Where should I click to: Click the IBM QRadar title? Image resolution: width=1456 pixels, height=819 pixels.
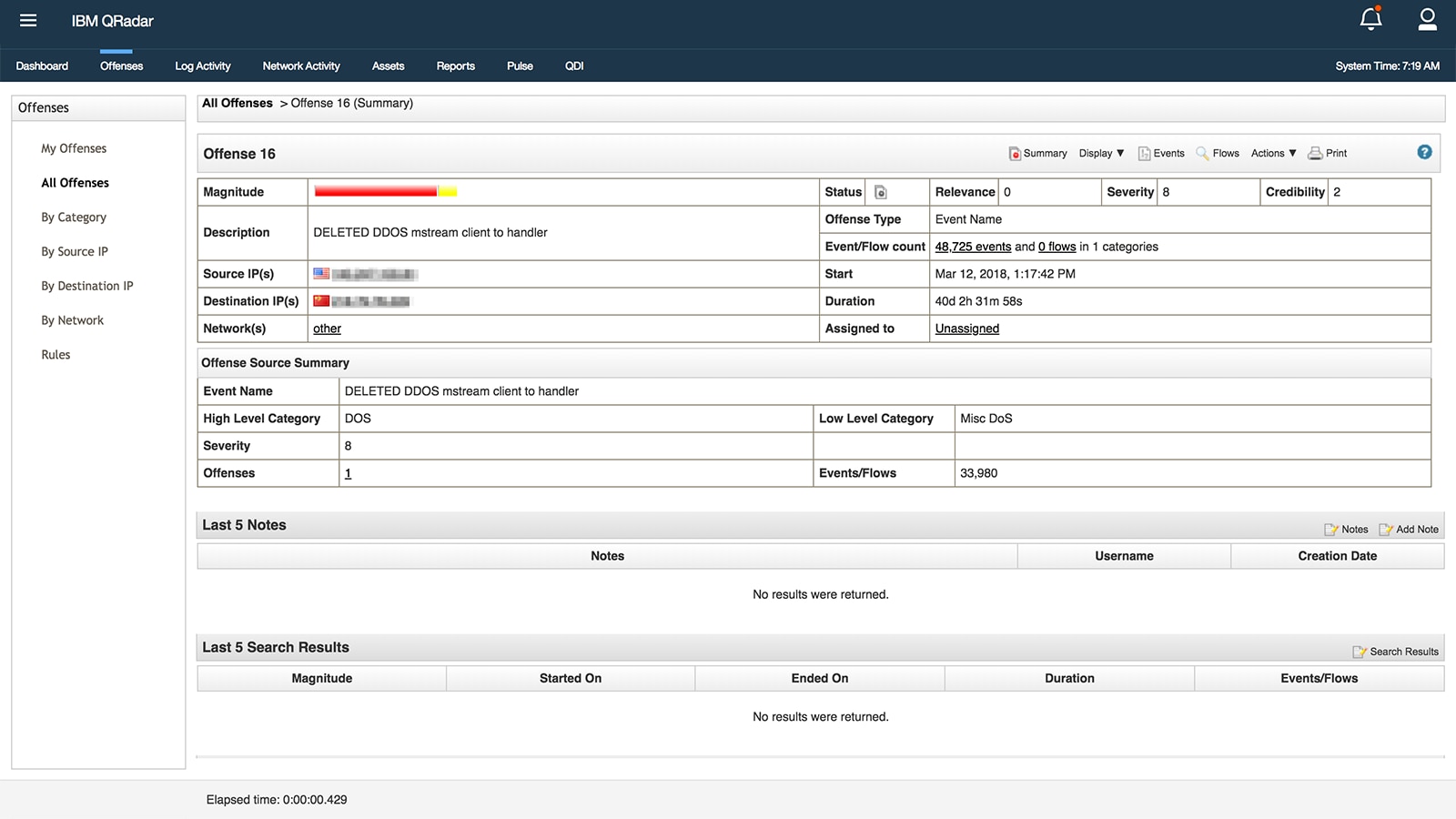[x=113, y=21]
